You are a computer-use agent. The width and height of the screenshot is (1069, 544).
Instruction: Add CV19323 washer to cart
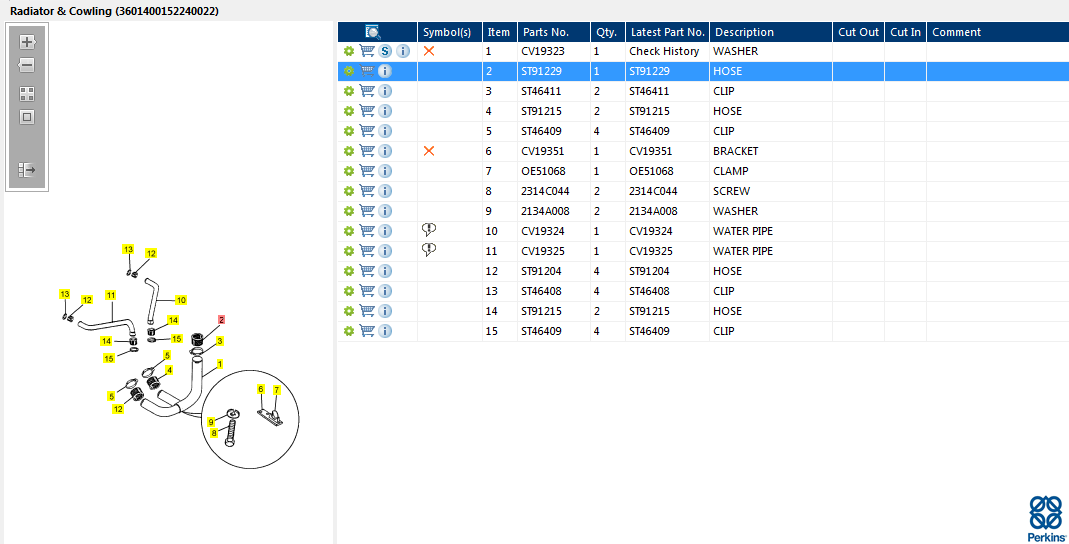[x=367, y=51]
